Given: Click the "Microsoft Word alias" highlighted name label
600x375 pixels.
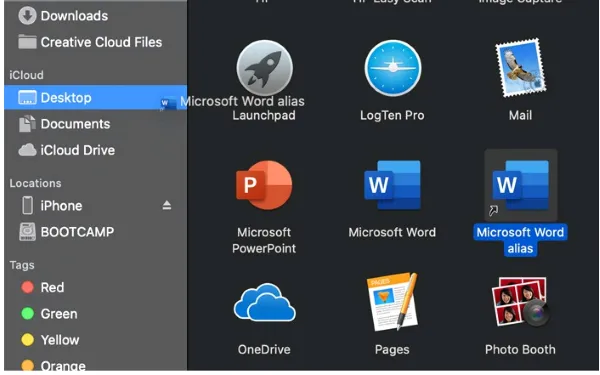Looking at the screenshot, I should pyautogui.click(x=520, y=240).
